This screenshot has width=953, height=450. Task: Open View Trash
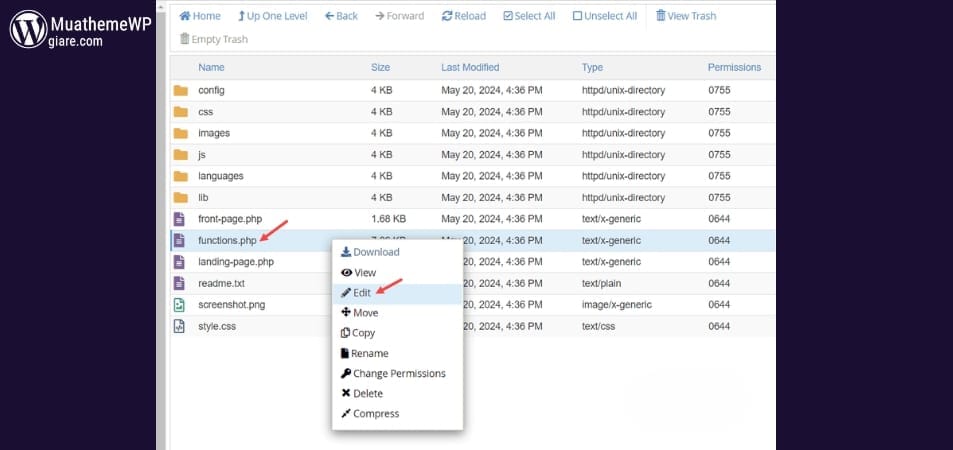[x=686, y=16]
